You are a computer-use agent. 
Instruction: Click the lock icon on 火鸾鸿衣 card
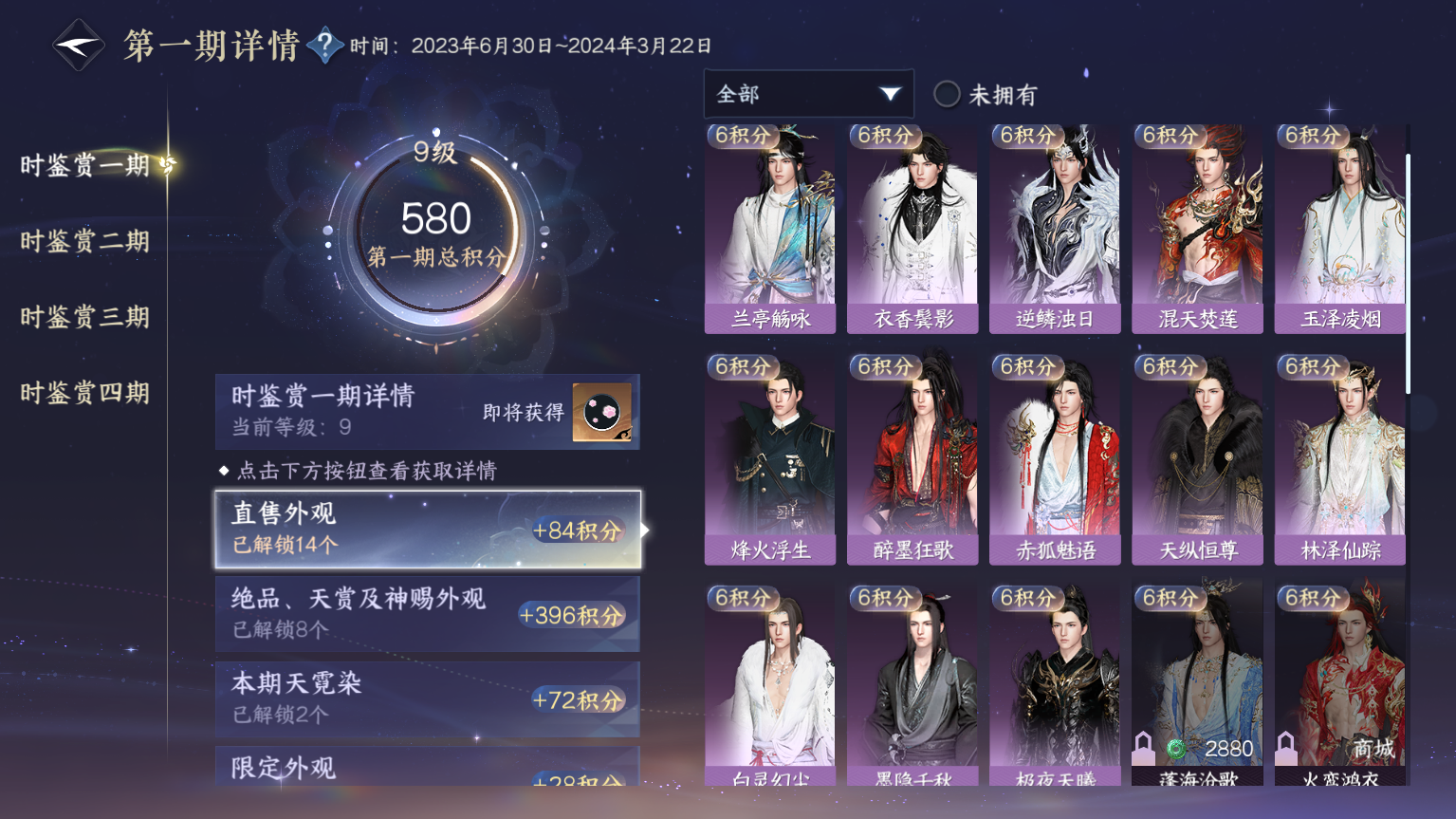tap(1286, 749)
